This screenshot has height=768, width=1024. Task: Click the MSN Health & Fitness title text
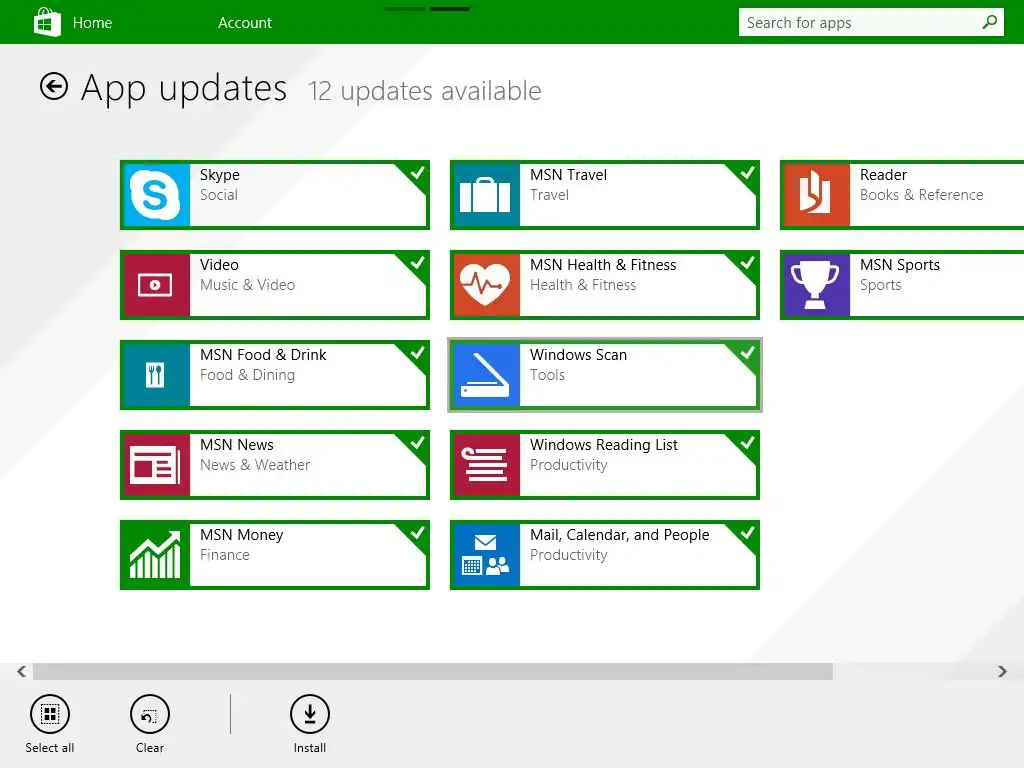coord(603,265)
